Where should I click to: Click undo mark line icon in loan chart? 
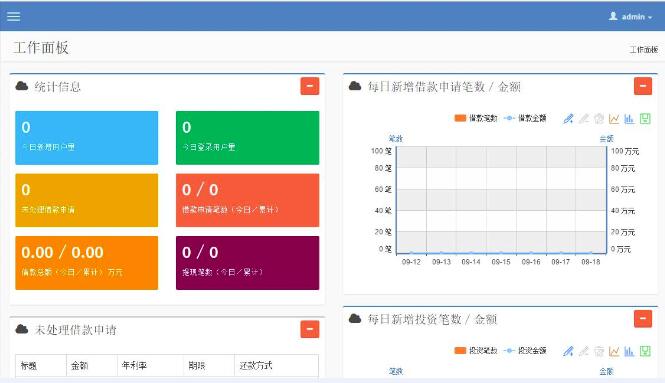click(x=584, y=119)
